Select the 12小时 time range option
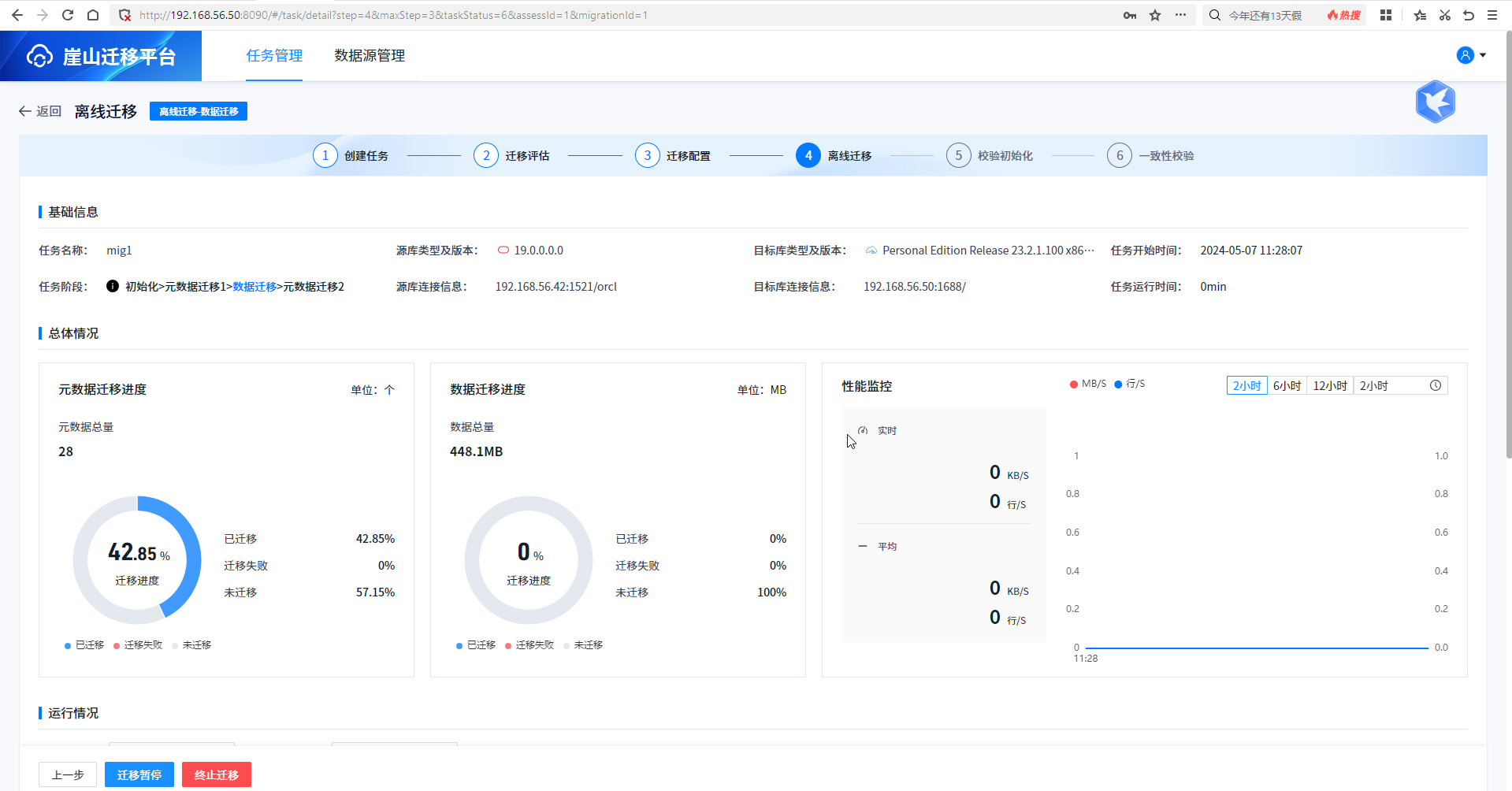 coord(1330,385)
